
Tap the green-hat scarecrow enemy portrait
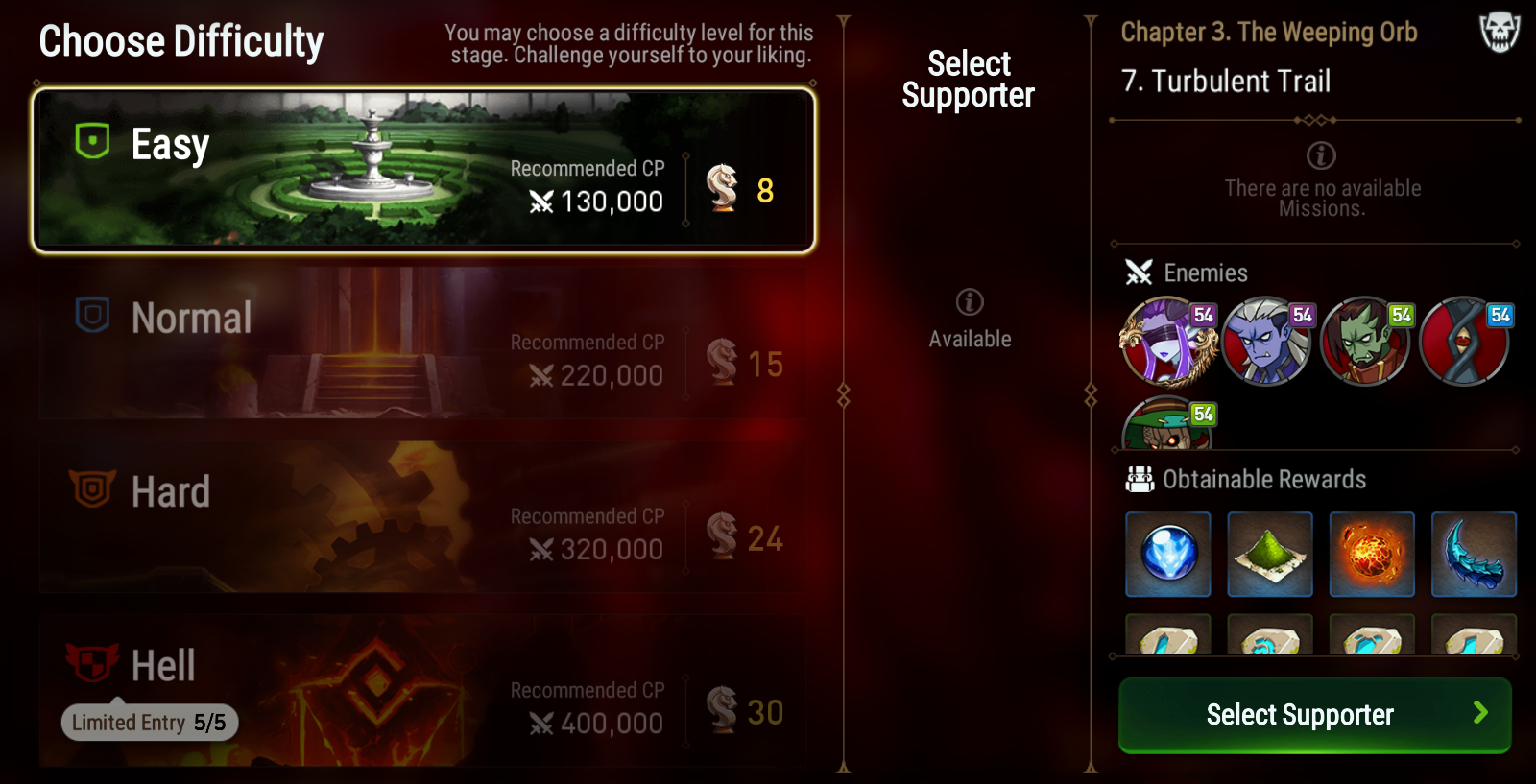[x=1168, y=423]
